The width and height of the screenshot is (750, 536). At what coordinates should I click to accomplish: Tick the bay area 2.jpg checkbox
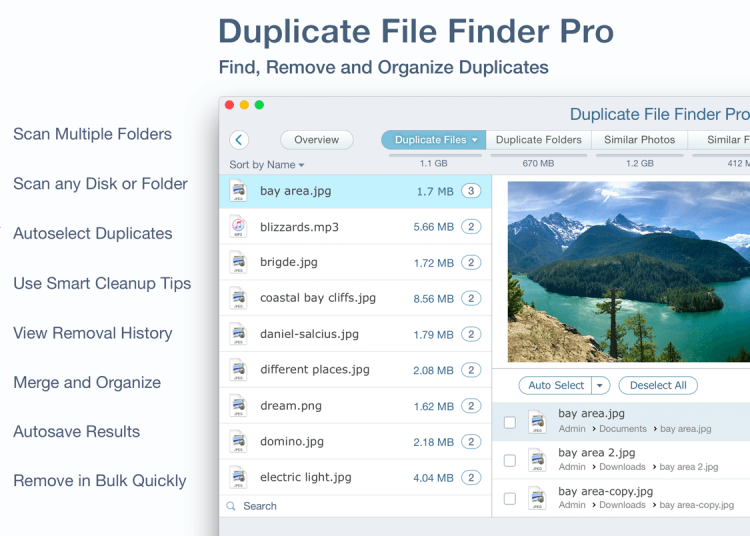(x=510, y=460)
